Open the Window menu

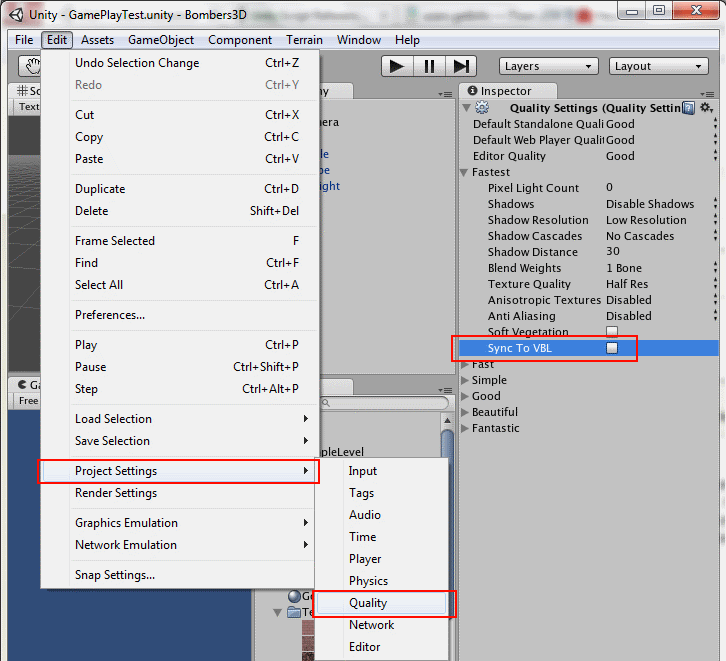[359, 40]
